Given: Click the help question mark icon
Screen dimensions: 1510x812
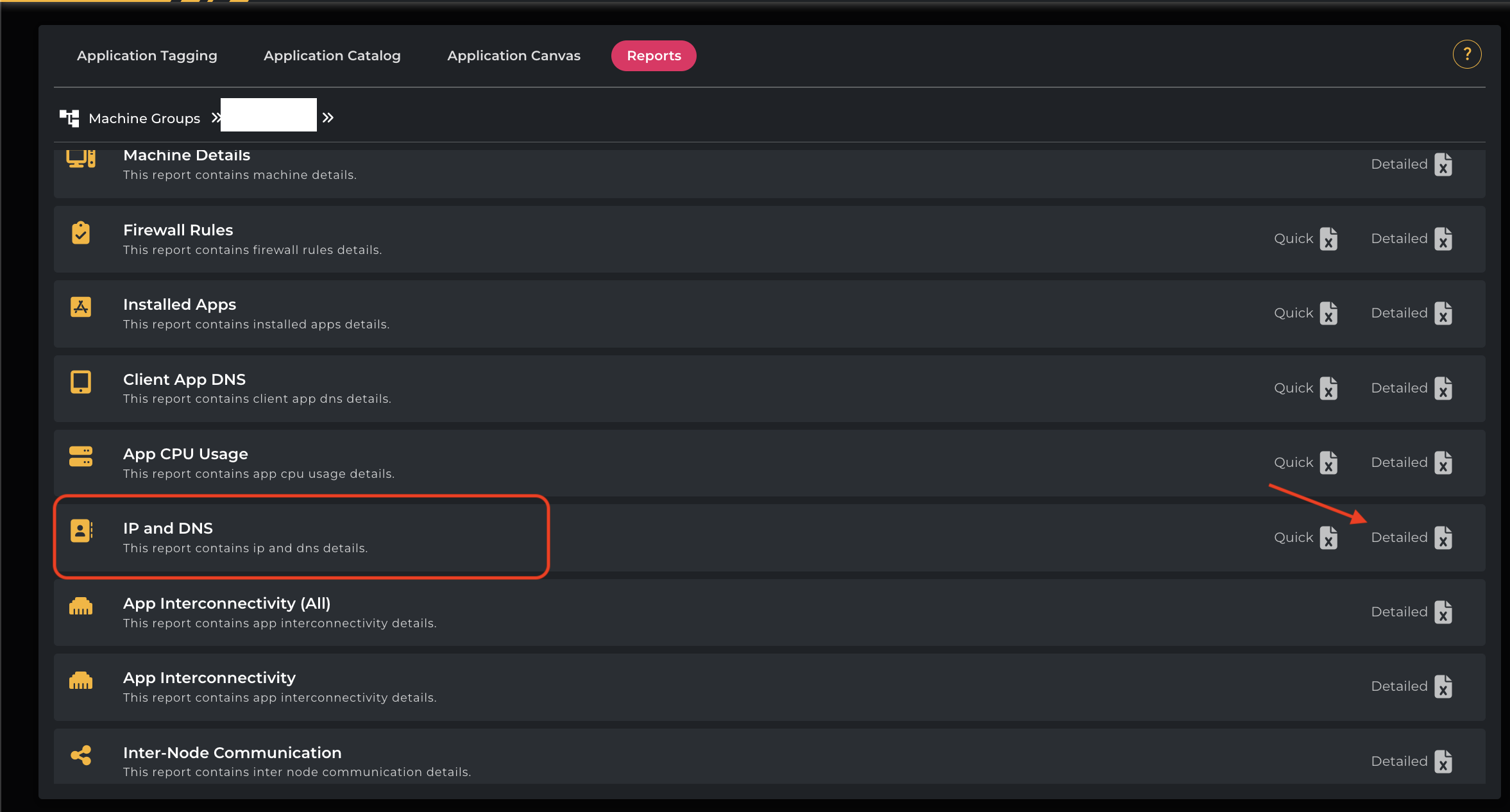Looking at the screenshot, I should [1466, 55].
